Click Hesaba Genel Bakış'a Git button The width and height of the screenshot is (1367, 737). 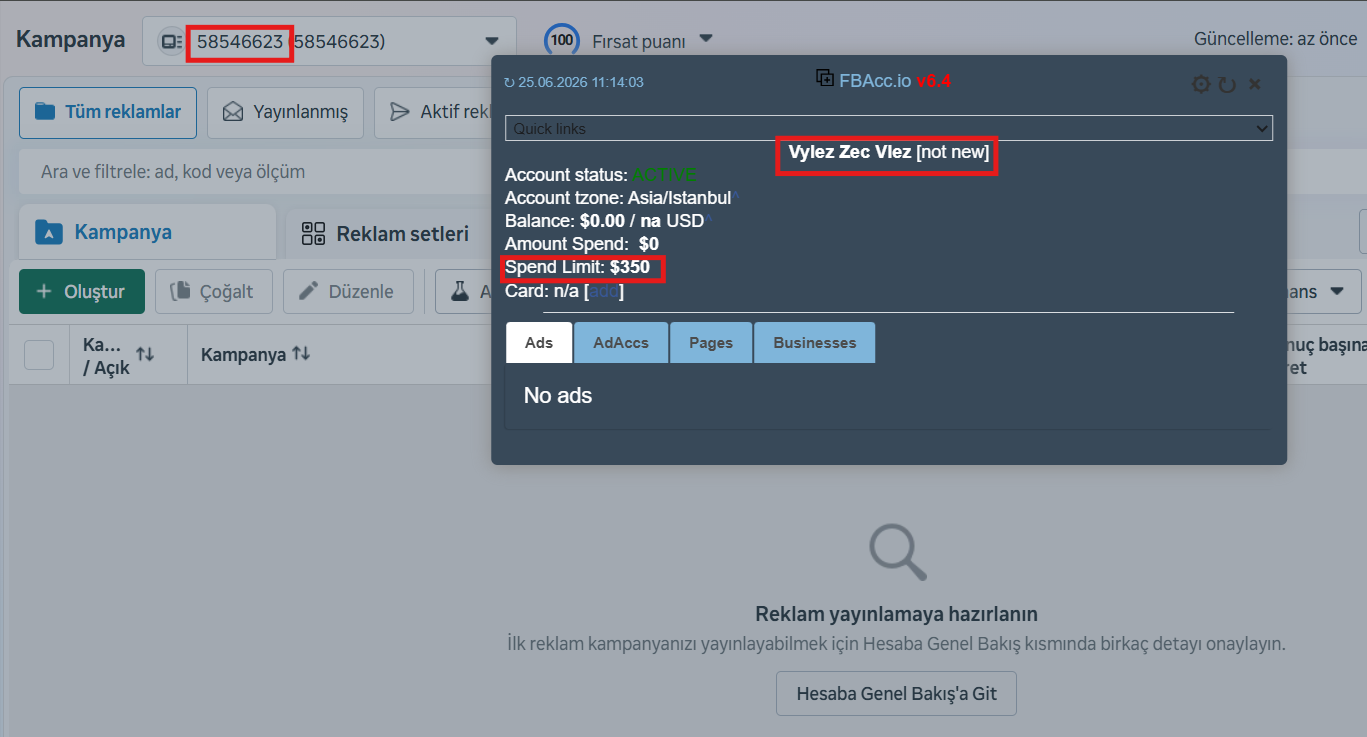tap(896, 693)
